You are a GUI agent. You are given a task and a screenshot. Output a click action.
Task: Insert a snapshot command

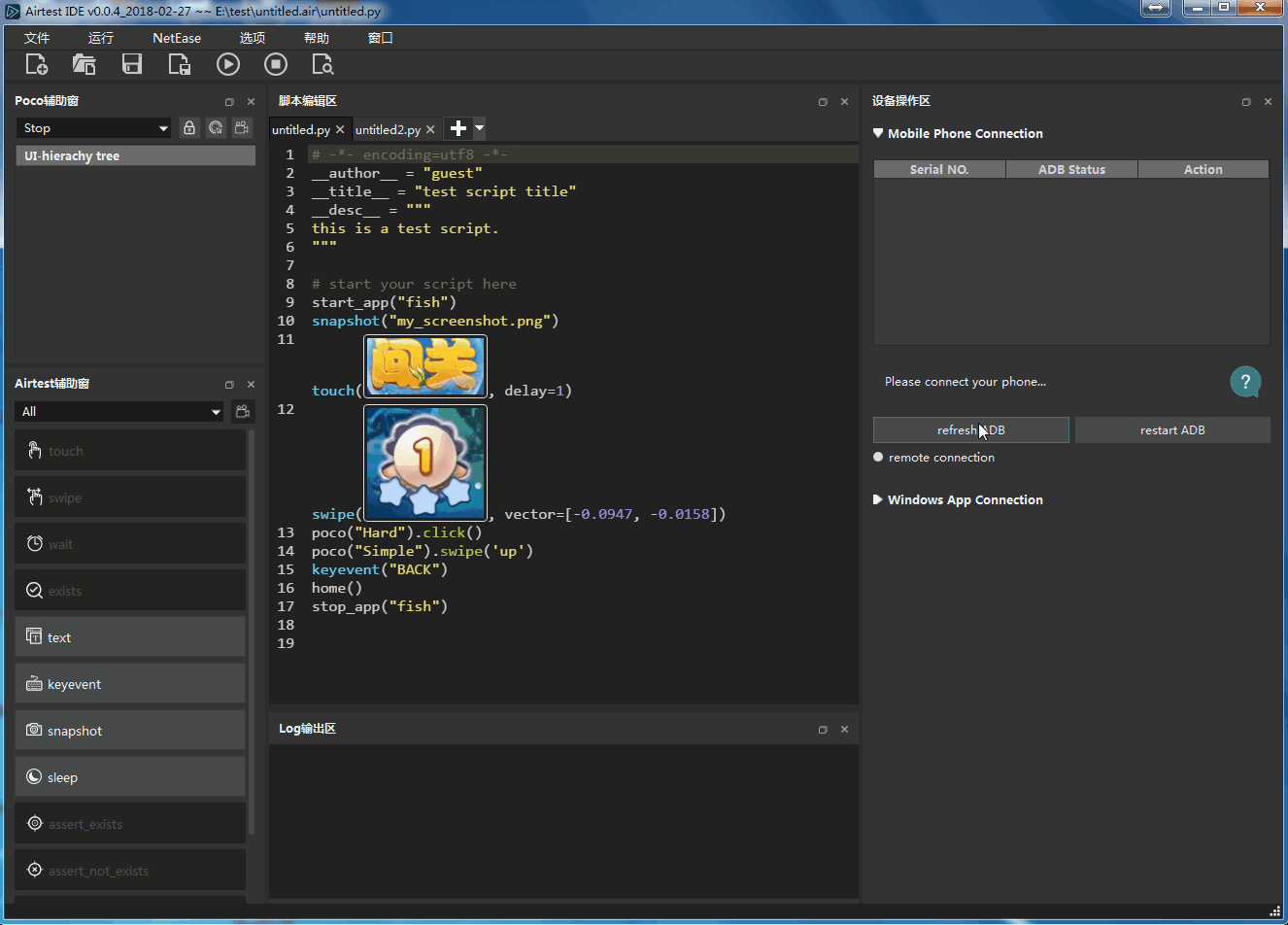[x=130, y=731]
